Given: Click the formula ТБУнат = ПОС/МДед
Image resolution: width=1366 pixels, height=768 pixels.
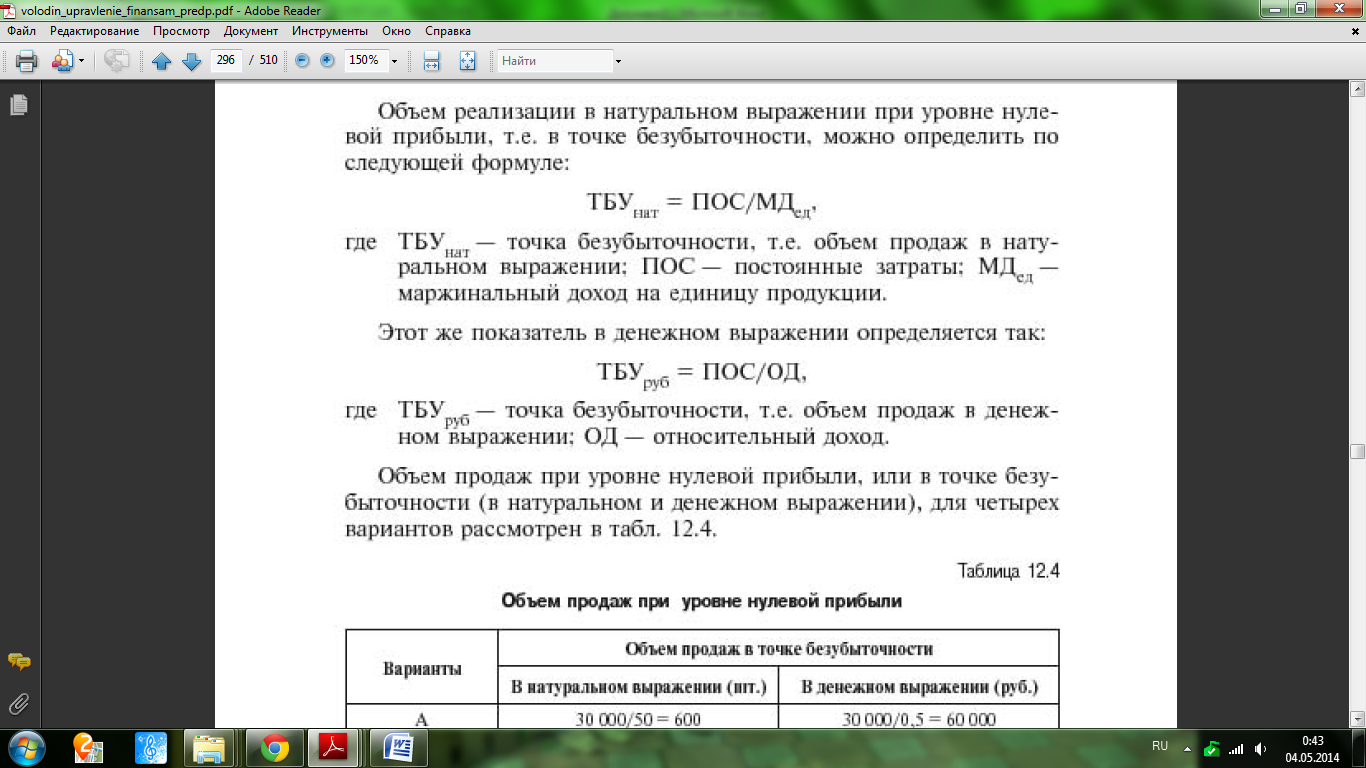Looking at the screenshot, I should coord(702,205).
